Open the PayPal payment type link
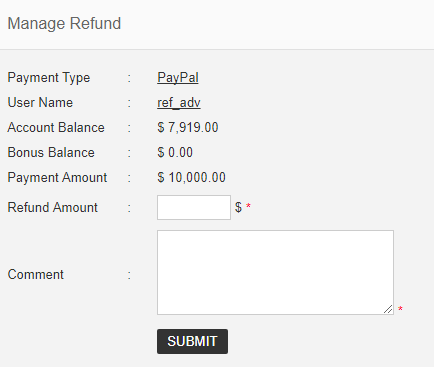This screenshot has width=434, height=367. click(178, 78)
